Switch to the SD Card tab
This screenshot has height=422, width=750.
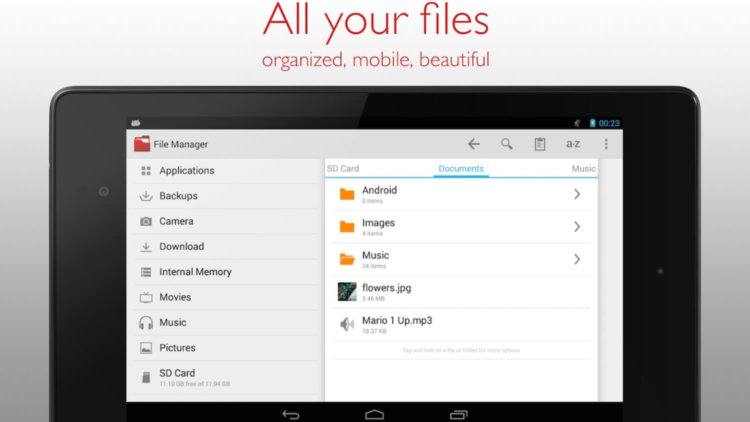pyautogui.click(x=343, y=169)
